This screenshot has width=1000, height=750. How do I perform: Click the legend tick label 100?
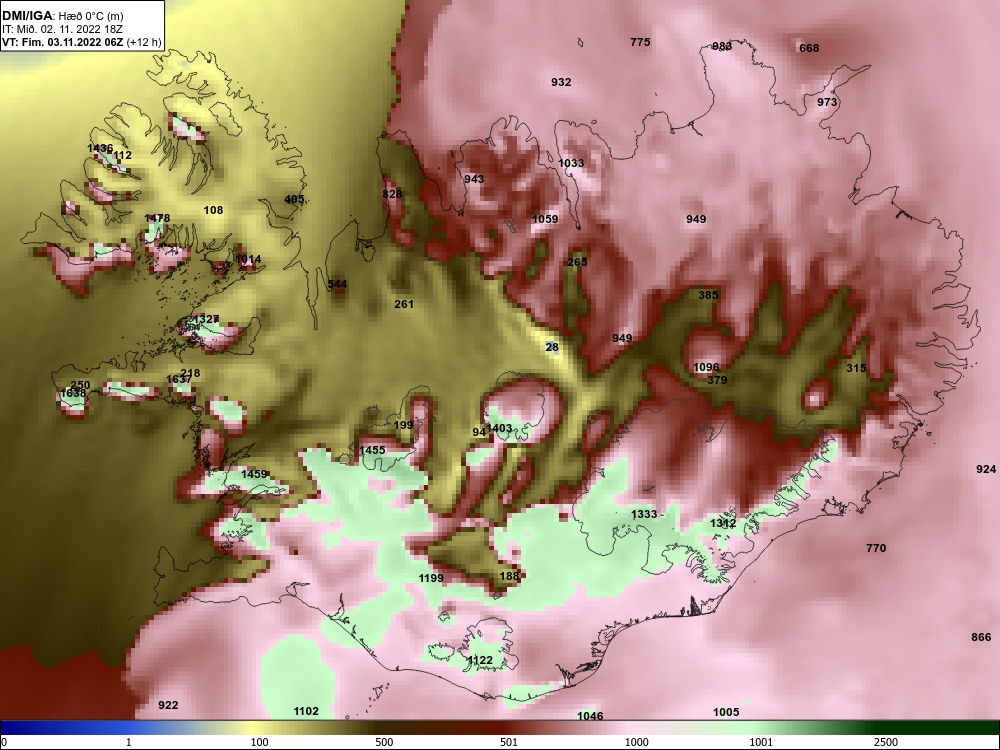click(259, 742)
